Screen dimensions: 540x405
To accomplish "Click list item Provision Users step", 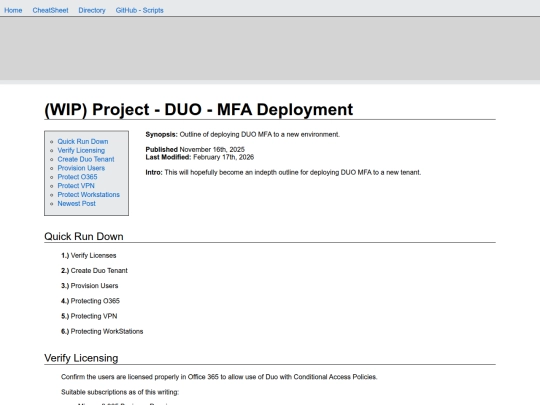I will coord(90,286).
